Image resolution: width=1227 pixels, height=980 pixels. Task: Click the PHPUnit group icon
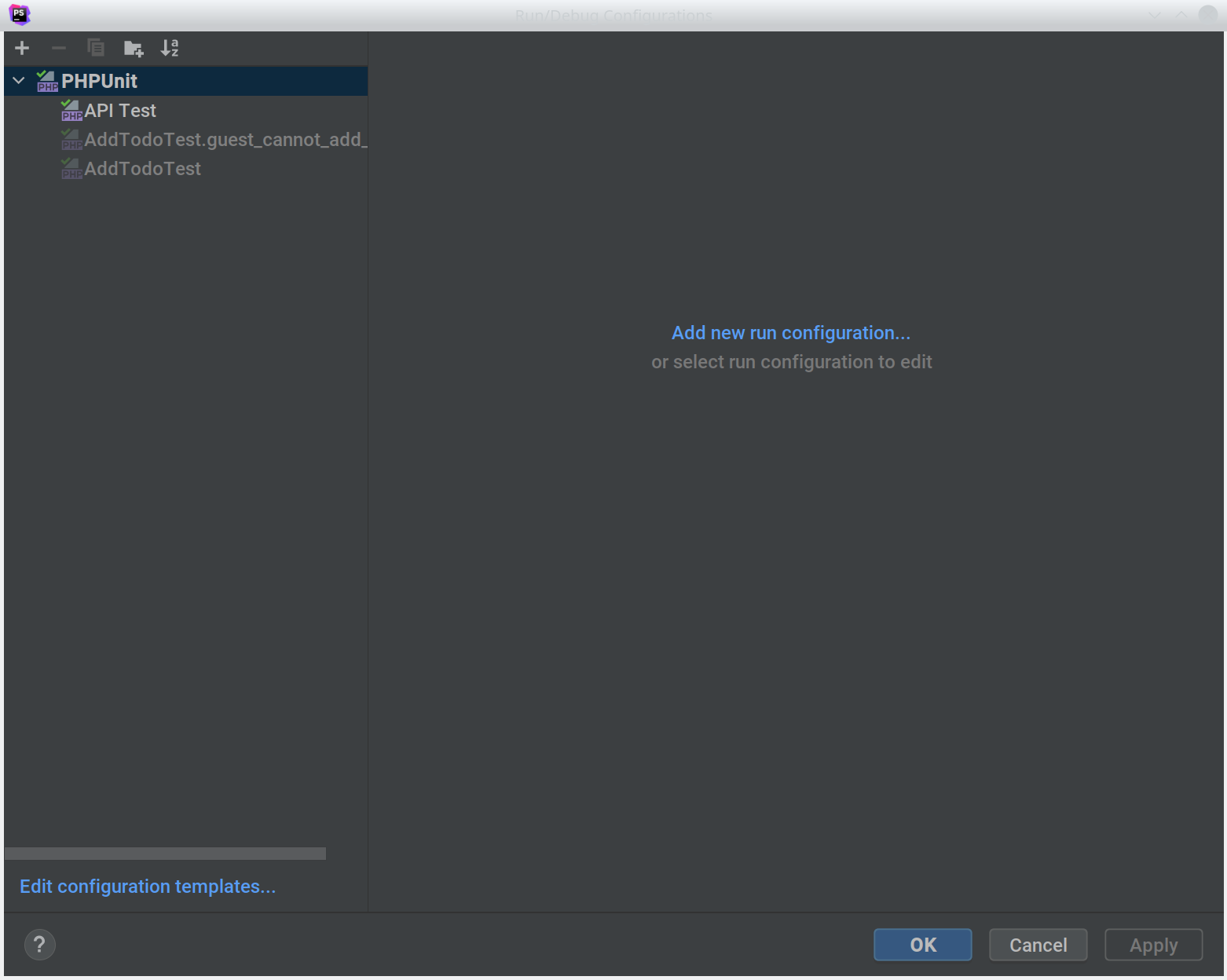[47, 81]
